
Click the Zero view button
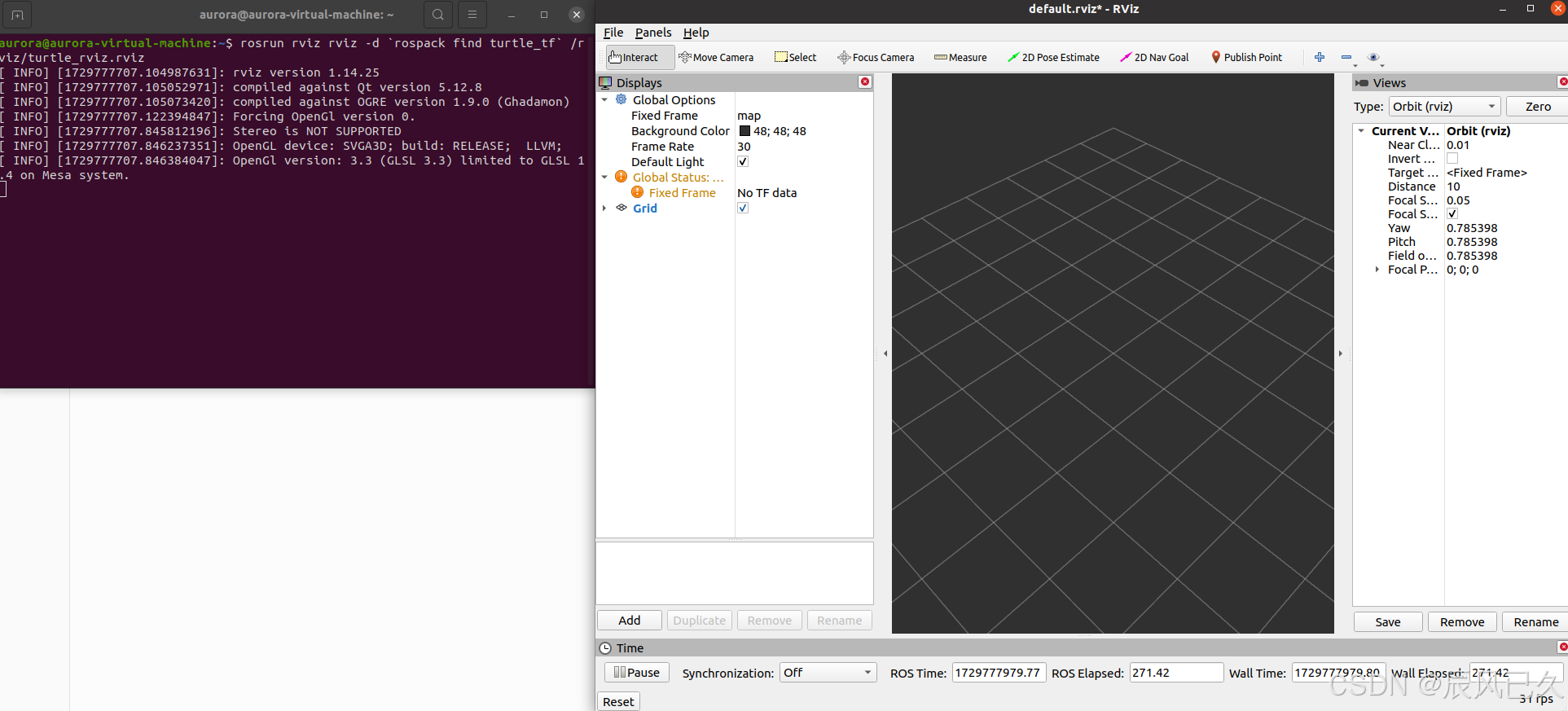1538,106
